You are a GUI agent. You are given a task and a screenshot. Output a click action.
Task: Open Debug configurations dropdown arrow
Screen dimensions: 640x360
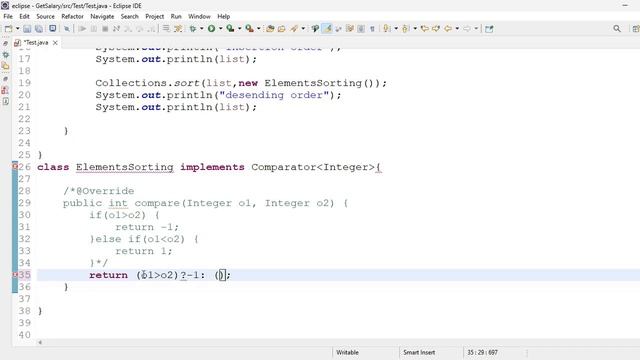click(x=202, y=29)
